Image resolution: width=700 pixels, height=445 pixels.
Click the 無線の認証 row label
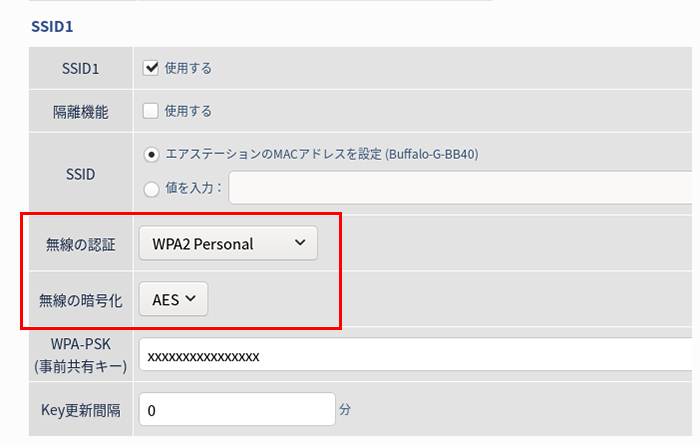point(81,245)
